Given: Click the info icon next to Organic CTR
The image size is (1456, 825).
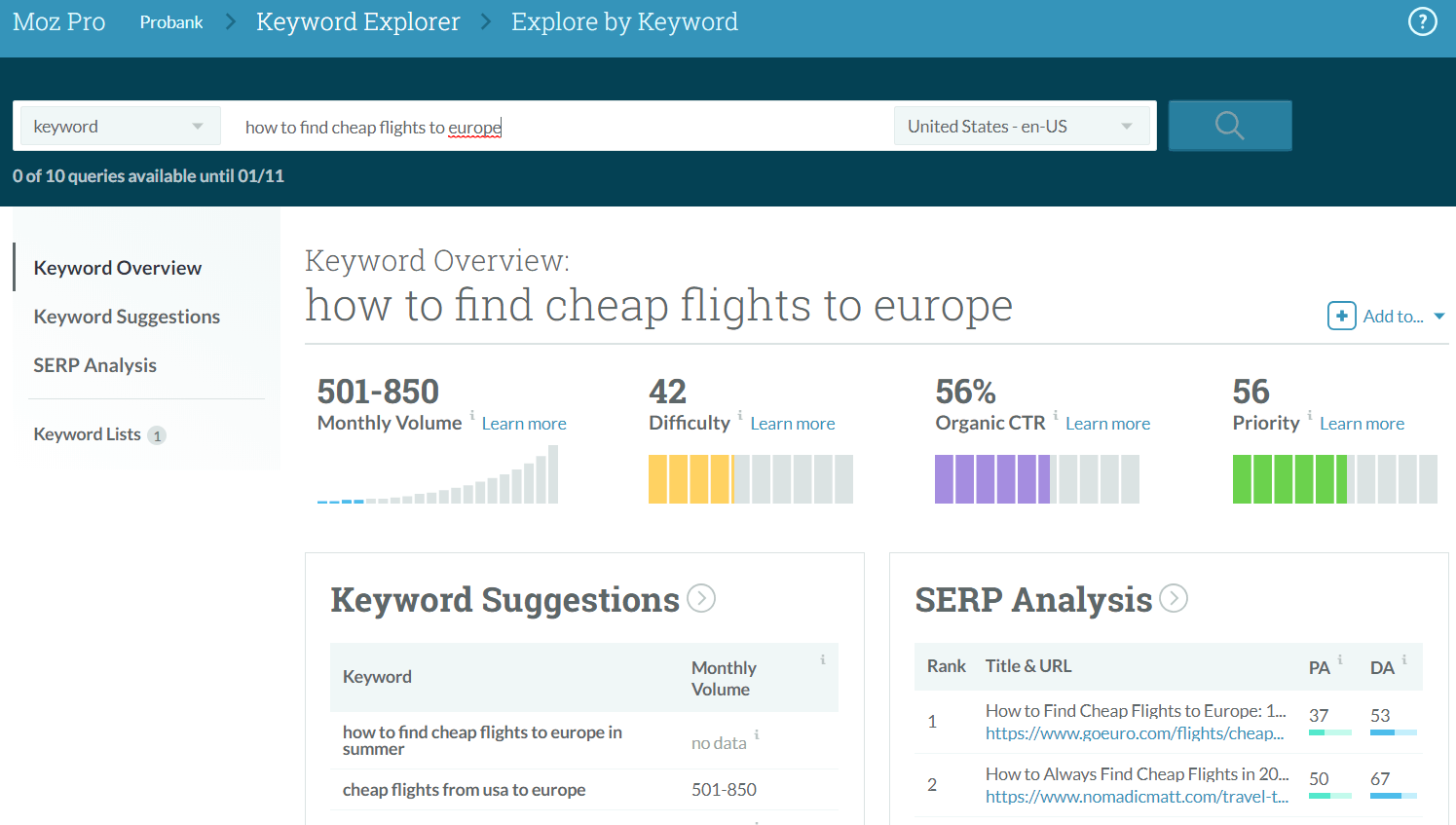Looking at the screenshot, I should 1056,415.
